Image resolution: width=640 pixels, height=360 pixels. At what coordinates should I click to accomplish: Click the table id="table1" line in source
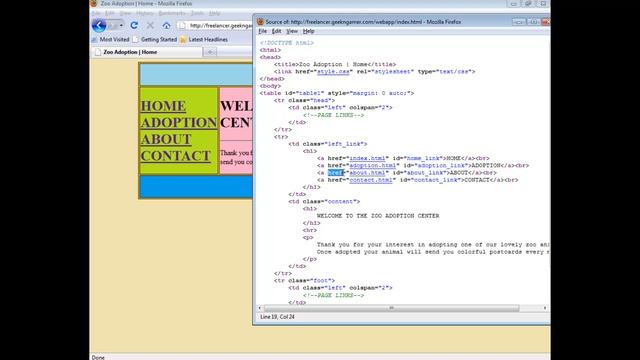337,93
